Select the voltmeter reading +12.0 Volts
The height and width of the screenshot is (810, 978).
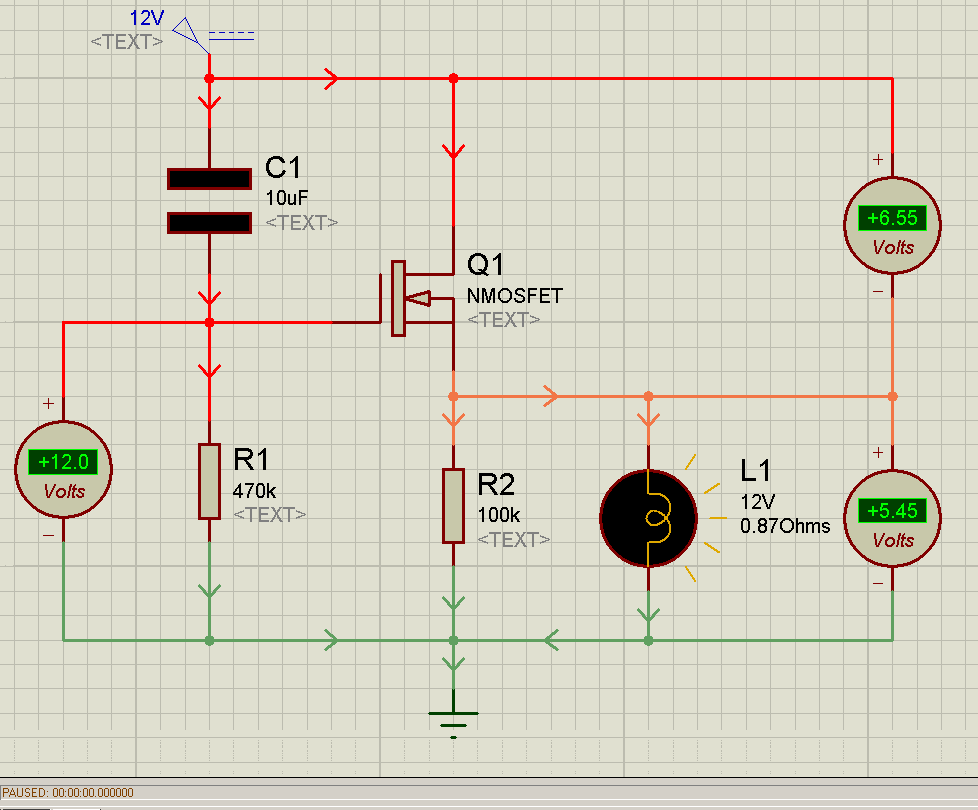(x=64, y=470)
